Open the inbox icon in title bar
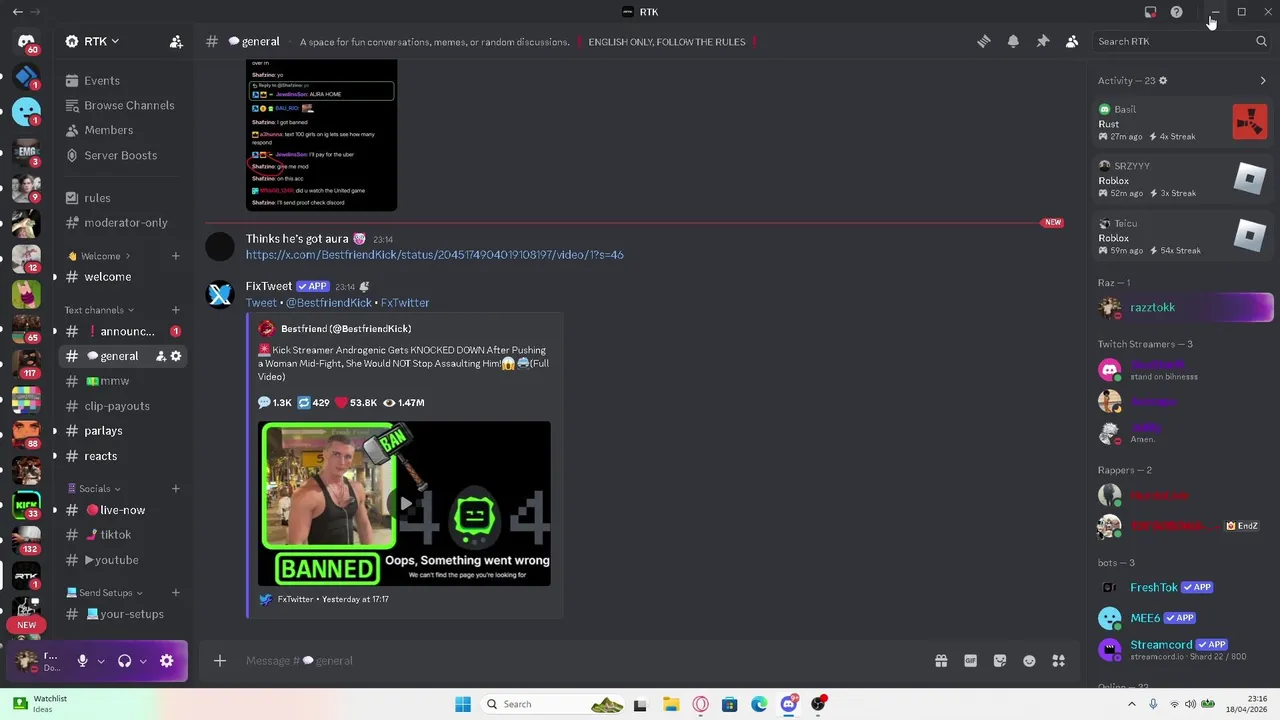This screenshot has width=1280, height=720. tap(1150, 12)
